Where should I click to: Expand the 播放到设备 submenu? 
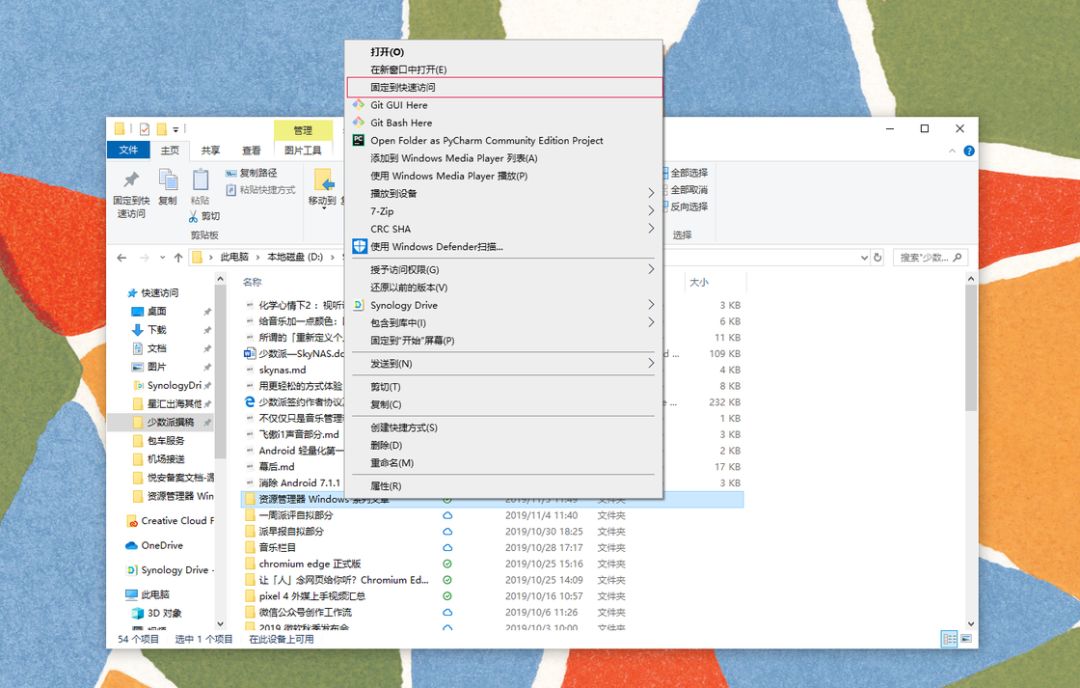[x=504, y=194]
